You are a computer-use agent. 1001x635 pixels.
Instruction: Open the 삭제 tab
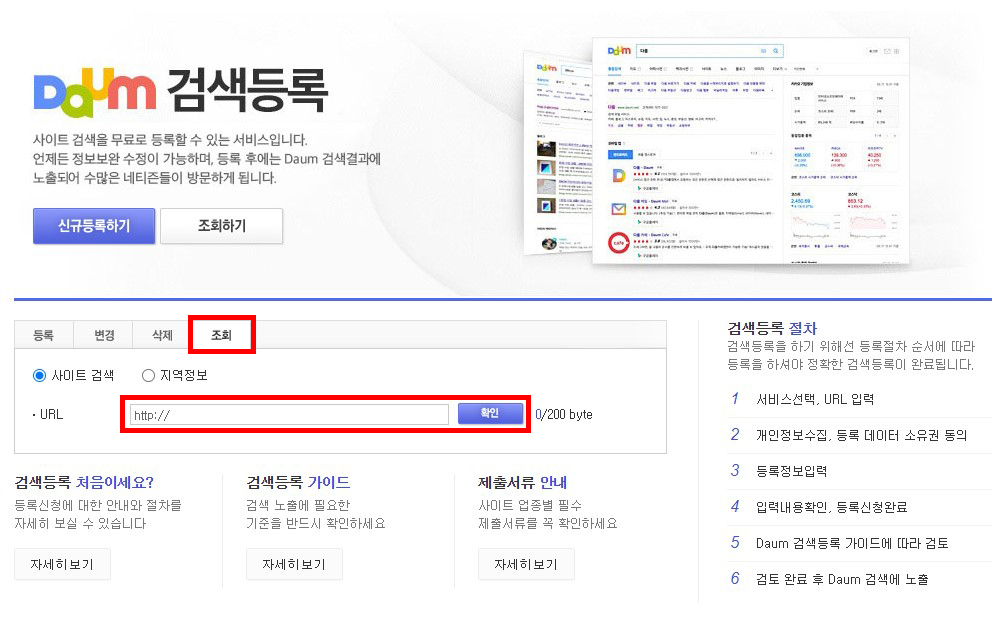point(162,335)
